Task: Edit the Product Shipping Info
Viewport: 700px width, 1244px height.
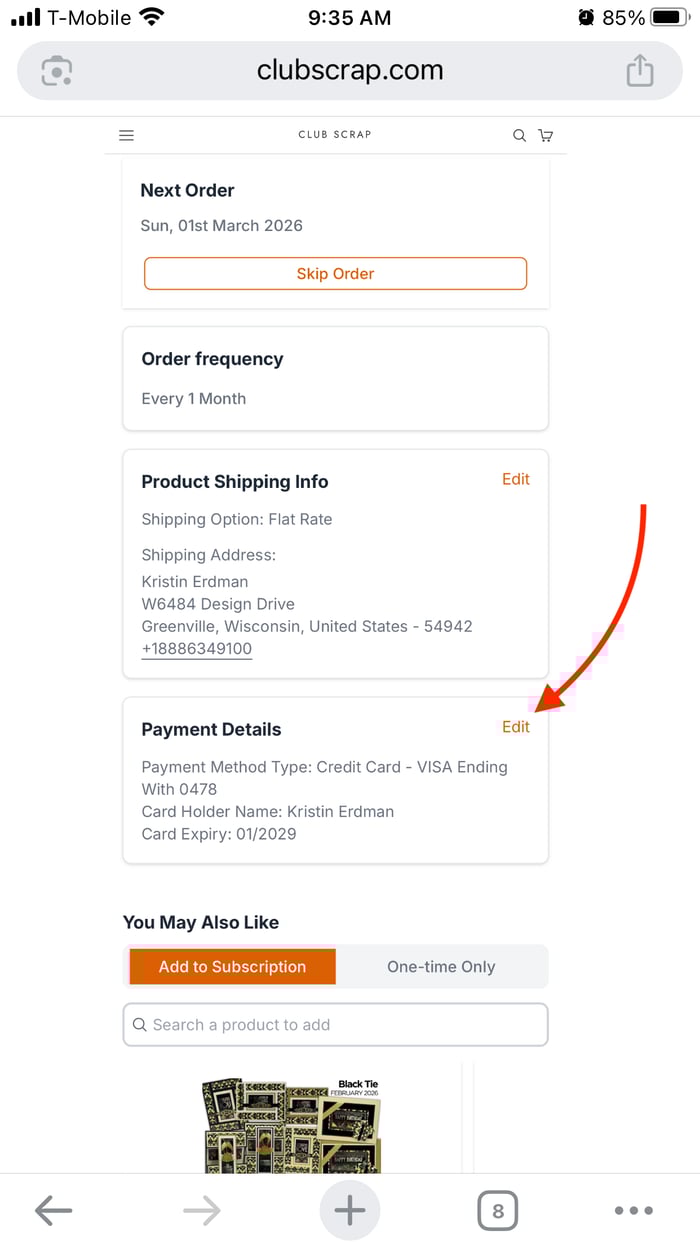Action: (516, 479)
